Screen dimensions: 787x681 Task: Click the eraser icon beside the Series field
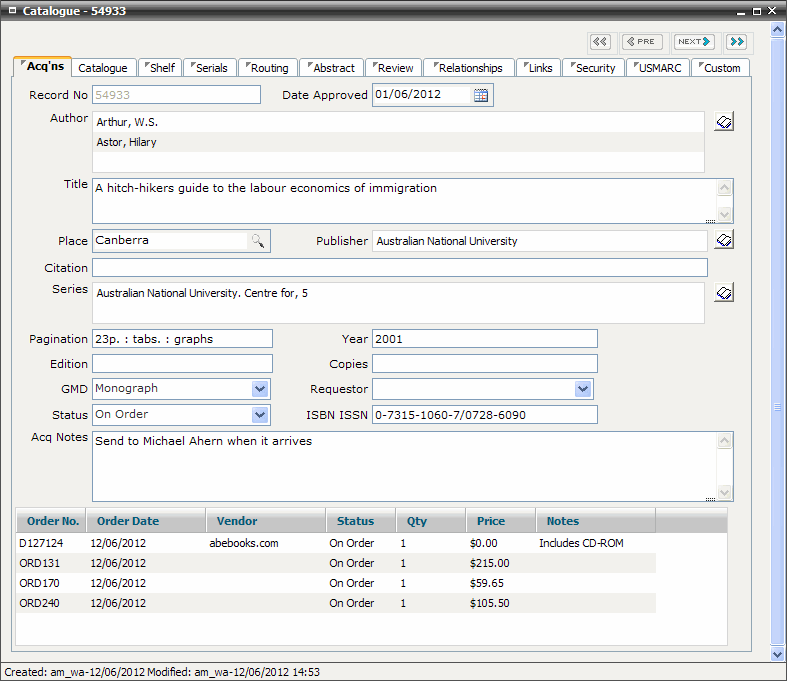[724, 293]
